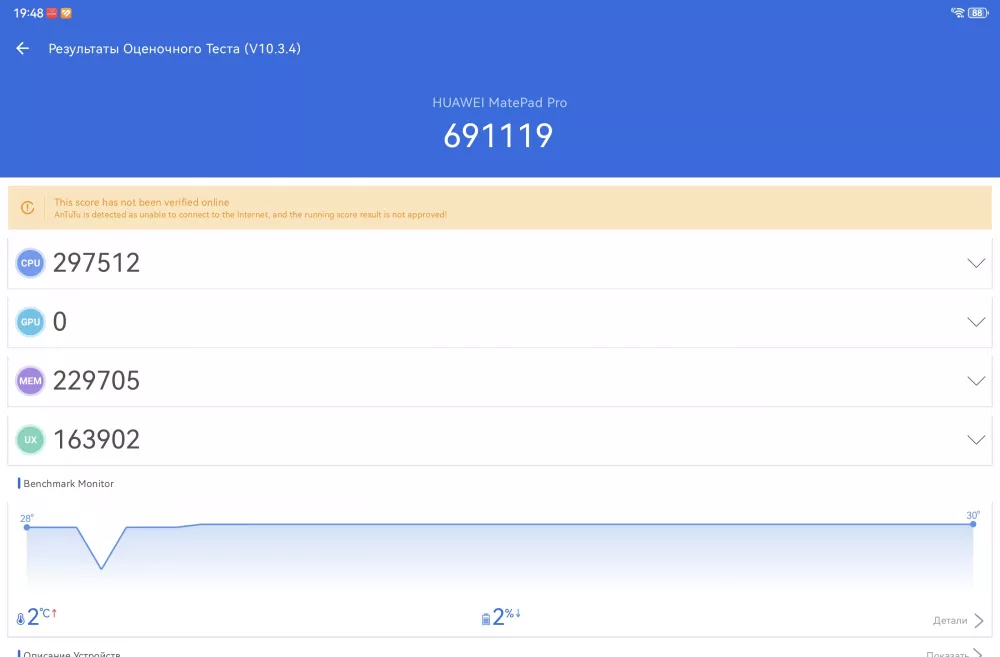
Task: Expand the GPU 0 score row
Action: [500, 322]
